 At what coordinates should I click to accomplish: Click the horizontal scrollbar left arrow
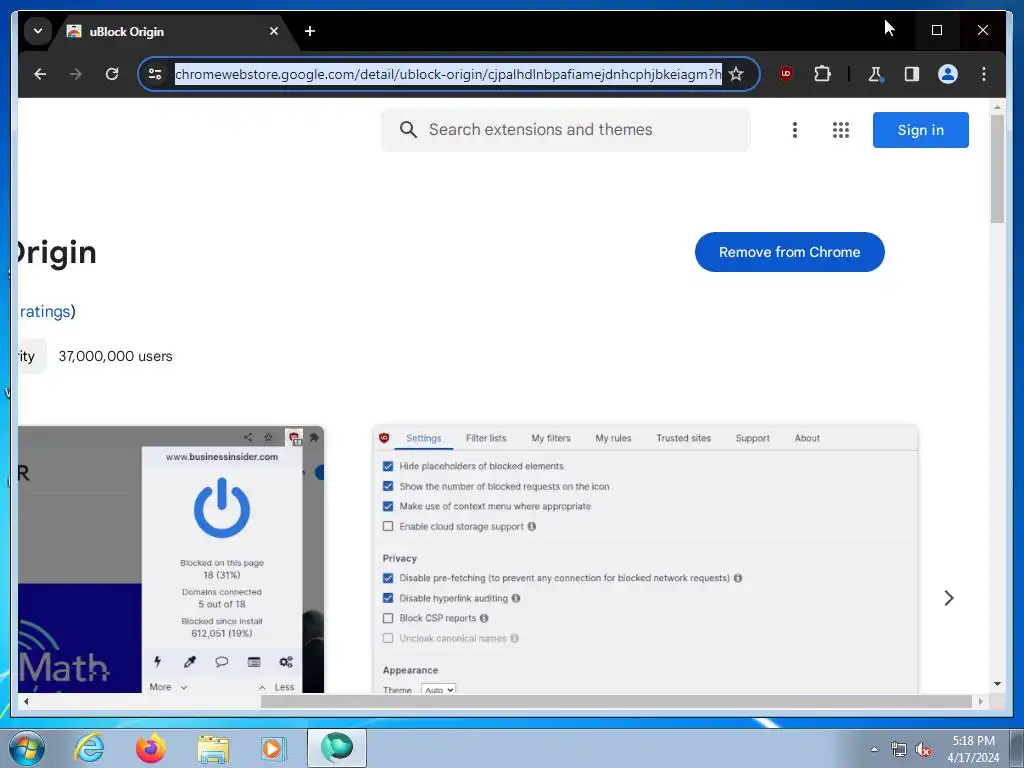(x=26, y=701)
